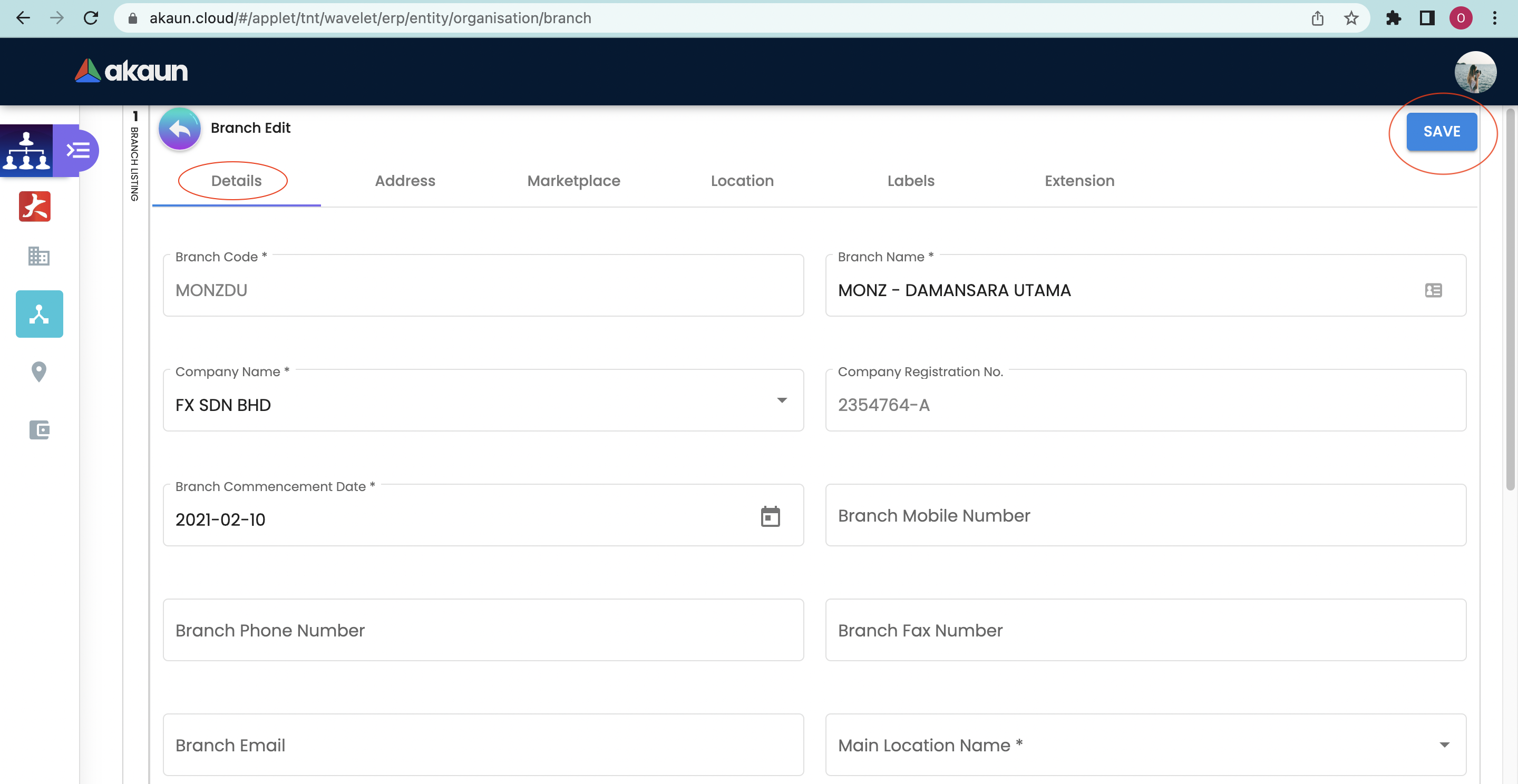Open the Marketplace tab

click(573, 181)
